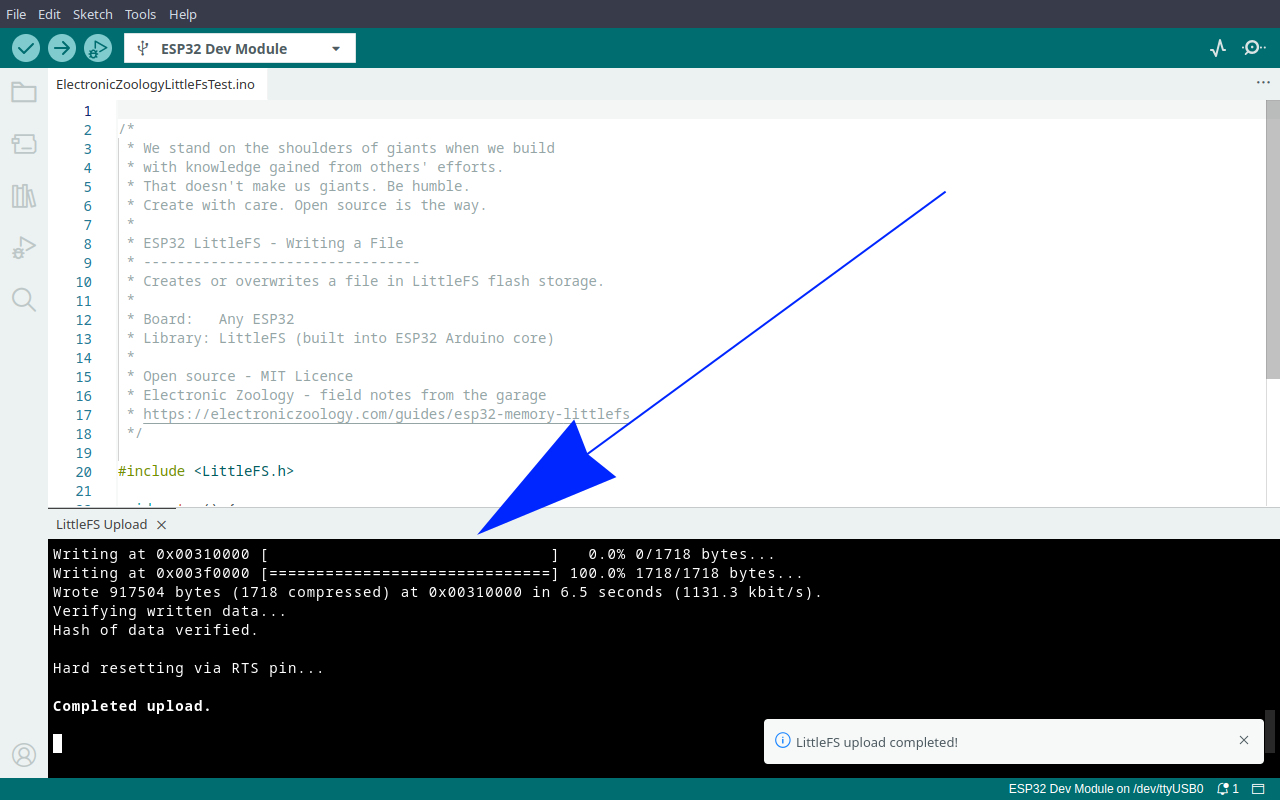Close the LittleFS Upload output tab
The width and height of the screenshot is (1280, 800).
click(162, 524)
